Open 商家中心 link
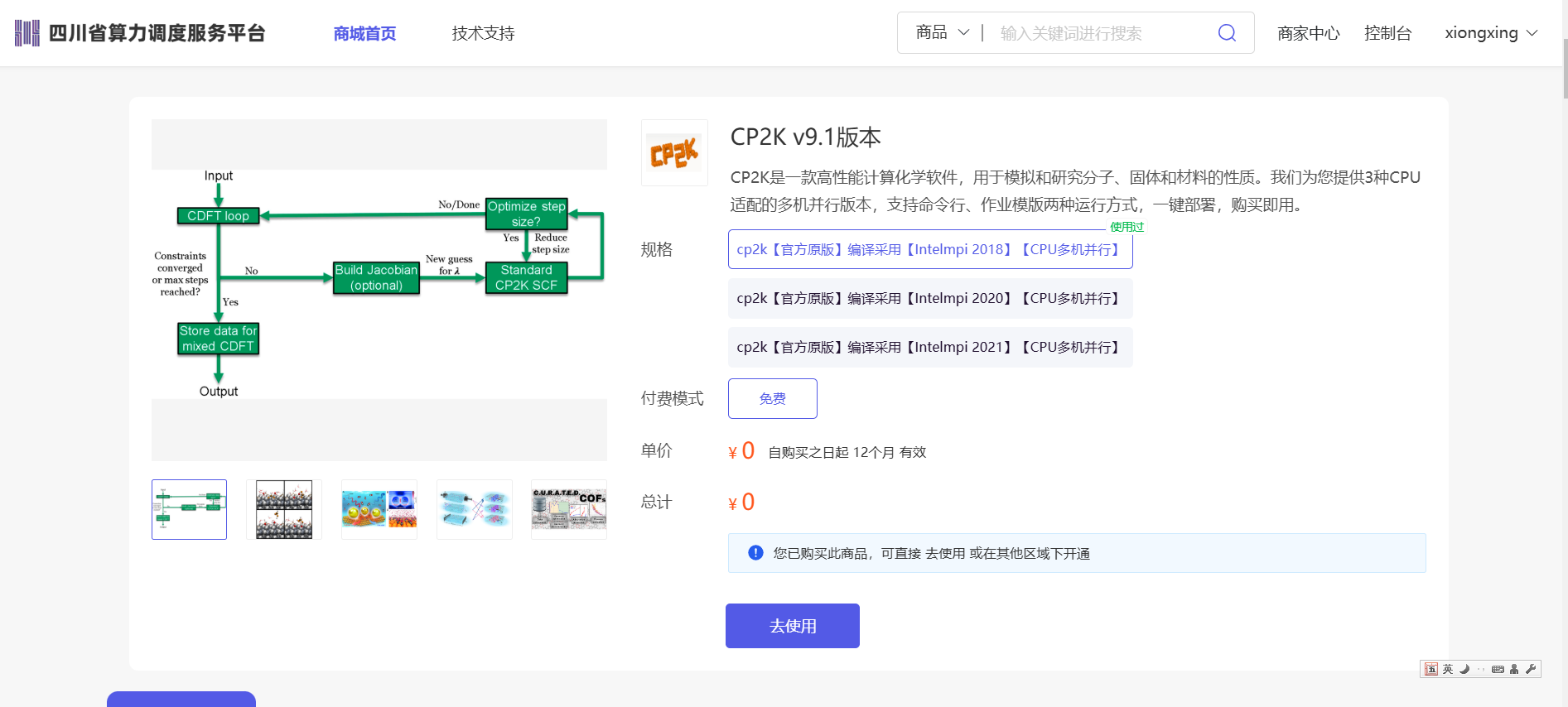Screen dimensions: 1568x707 [x=1309, y=33]
